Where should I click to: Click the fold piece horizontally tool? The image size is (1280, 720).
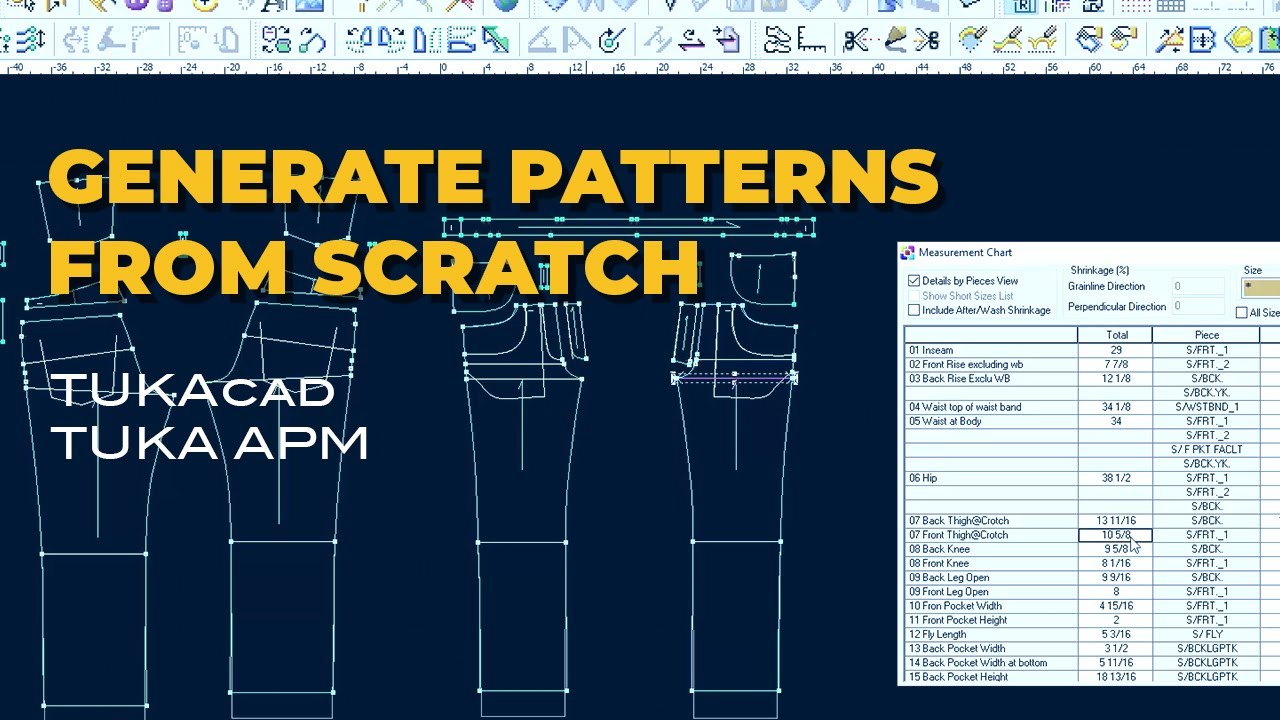click(461, 40)
